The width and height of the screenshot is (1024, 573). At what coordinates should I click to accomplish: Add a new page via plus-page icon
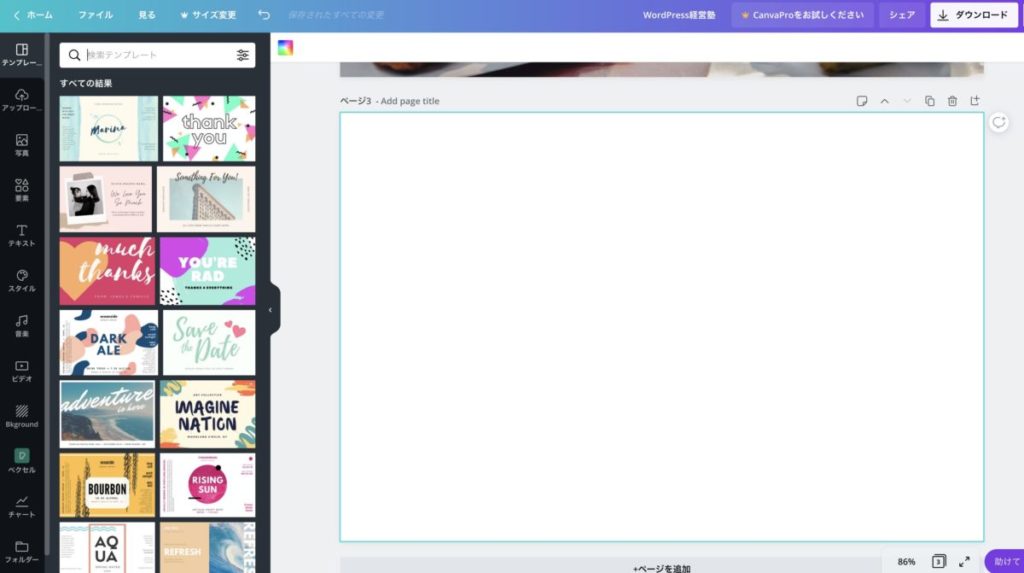click(x=975, y=101)
